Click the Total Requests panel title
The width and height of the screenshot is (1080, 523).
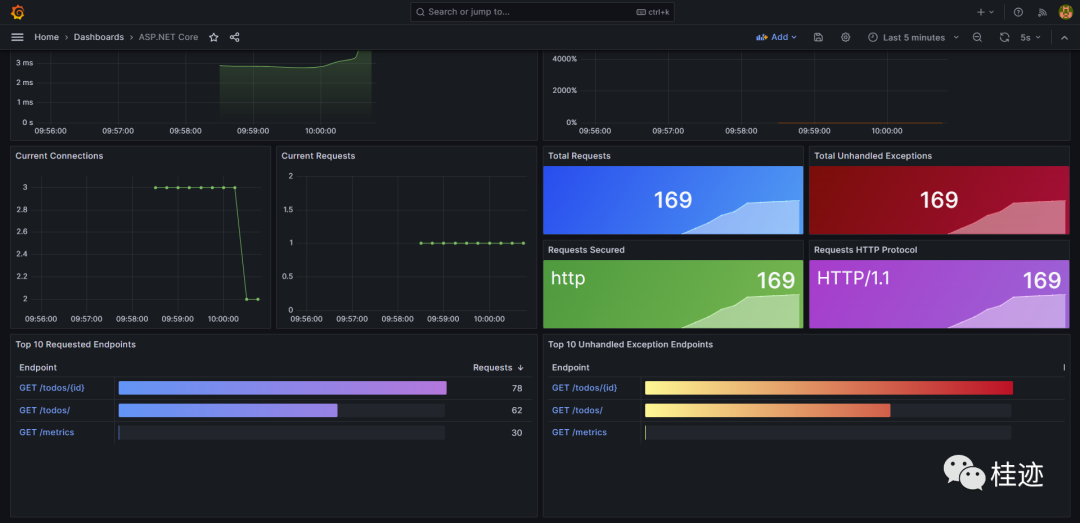click(x=579, y=156)
